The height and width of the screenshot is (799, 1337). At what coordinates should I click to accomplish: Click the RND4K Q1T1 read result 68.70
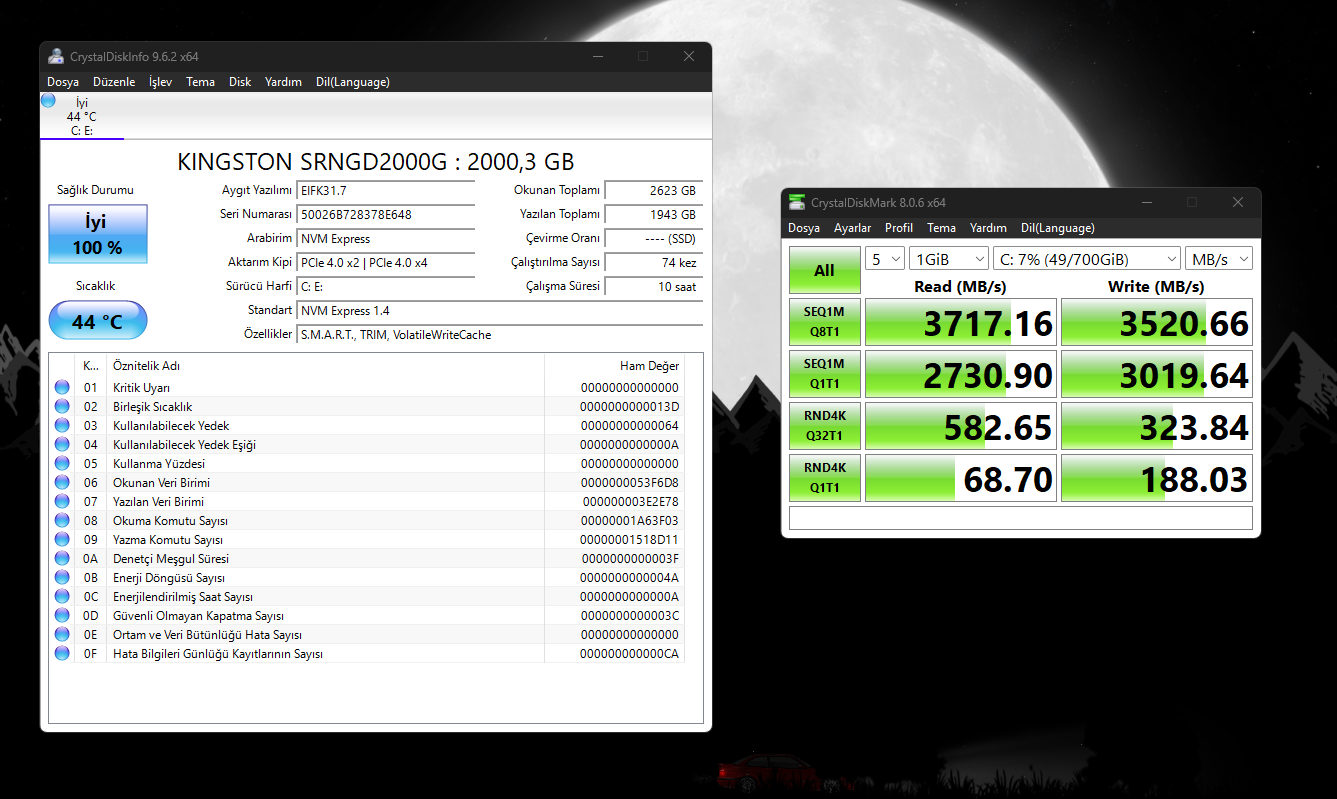point(960,478)
